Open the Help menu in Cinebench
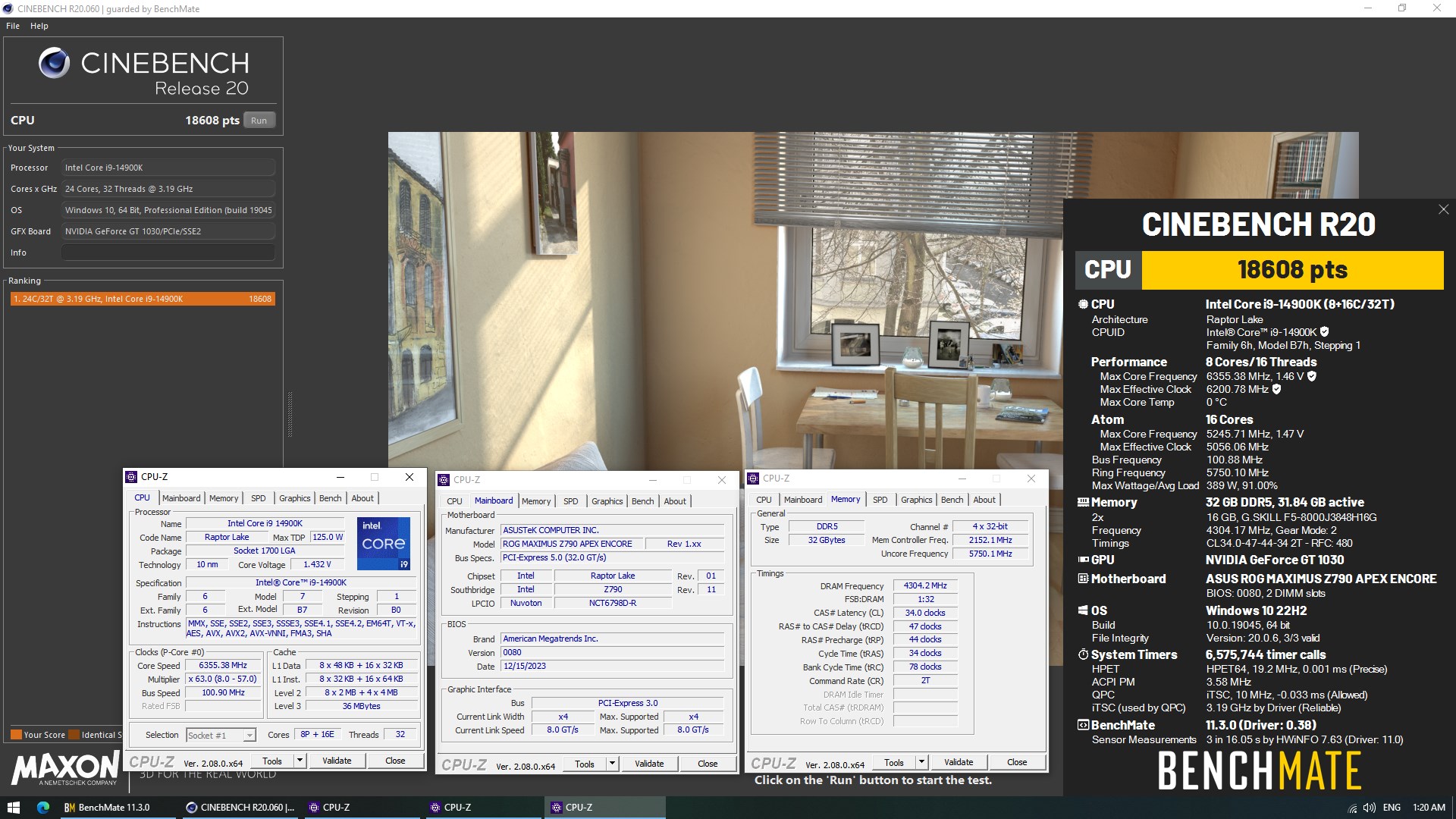The width and height of the screenshot is (1456, 819). click(39, 26)
